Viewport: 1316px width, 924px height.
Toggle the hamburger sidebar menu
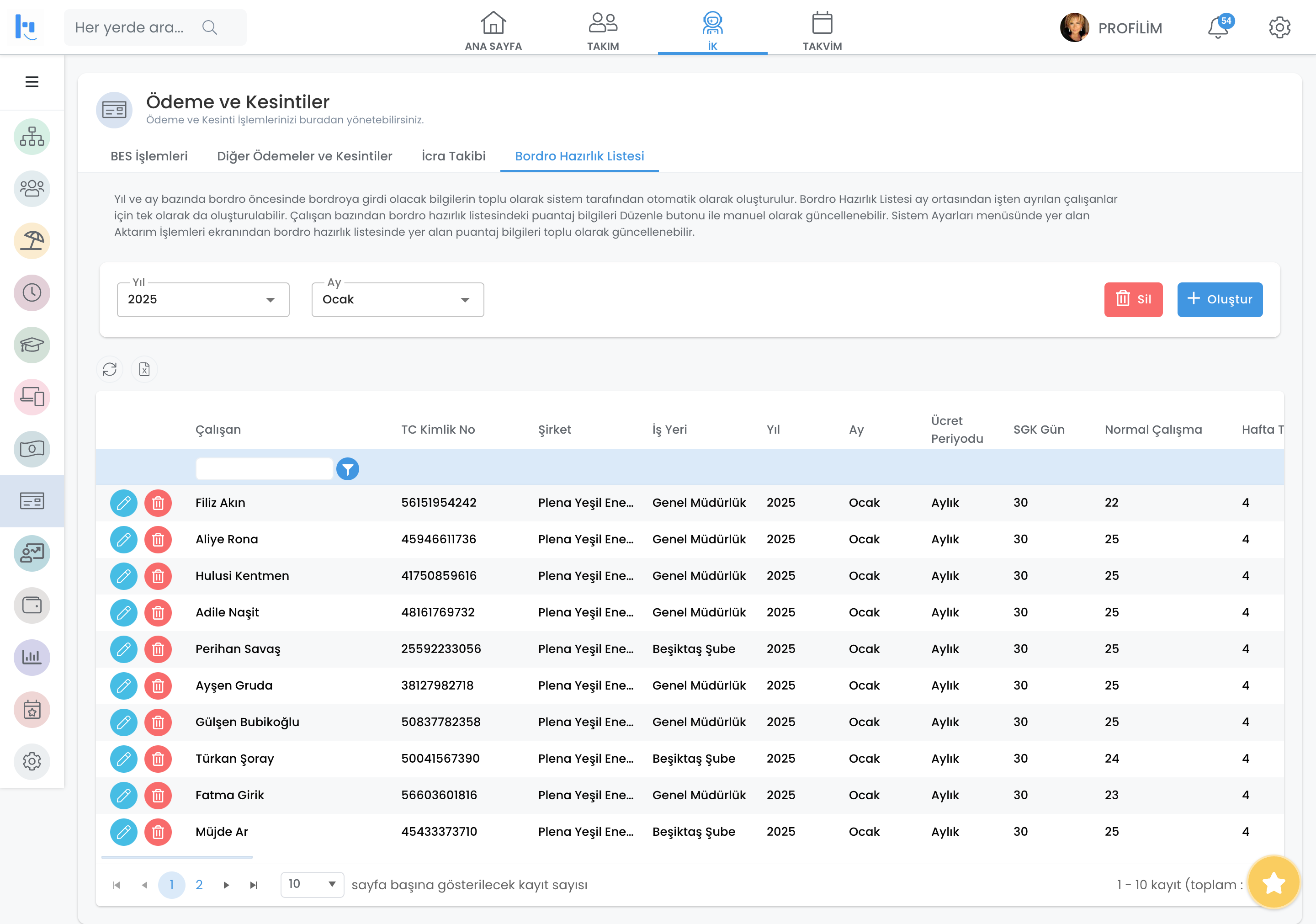coord(32,82)
